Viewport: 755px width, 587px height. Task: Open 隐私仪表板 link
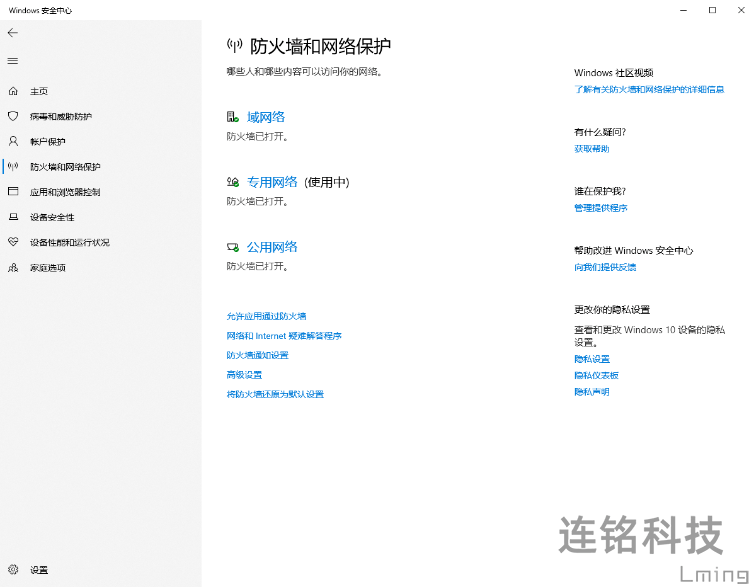pos(596,375)
